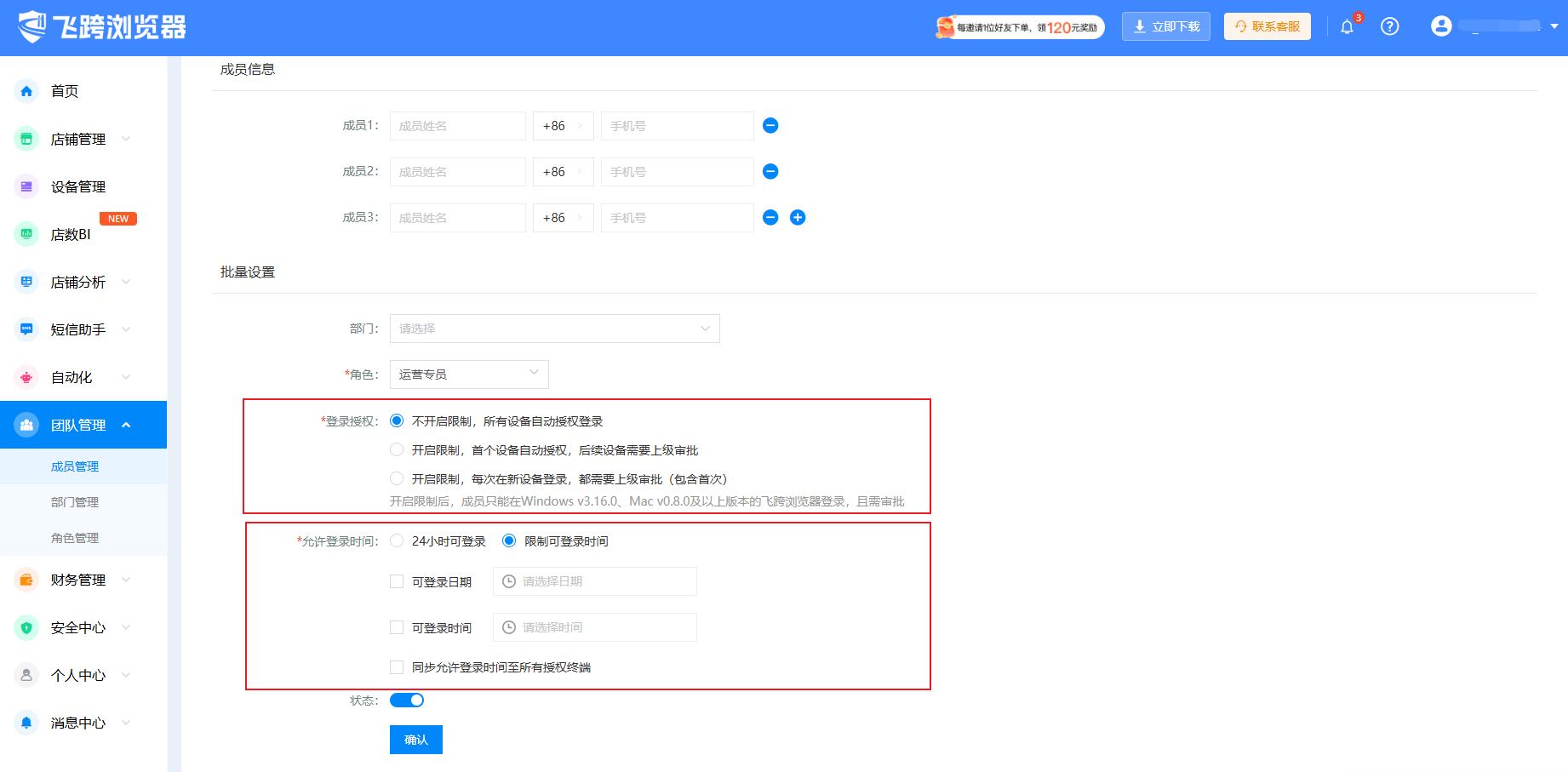Click the 设备管理 sidebar icon
1568x772 pixels.
pyautogui.click(x=26, y=186)
